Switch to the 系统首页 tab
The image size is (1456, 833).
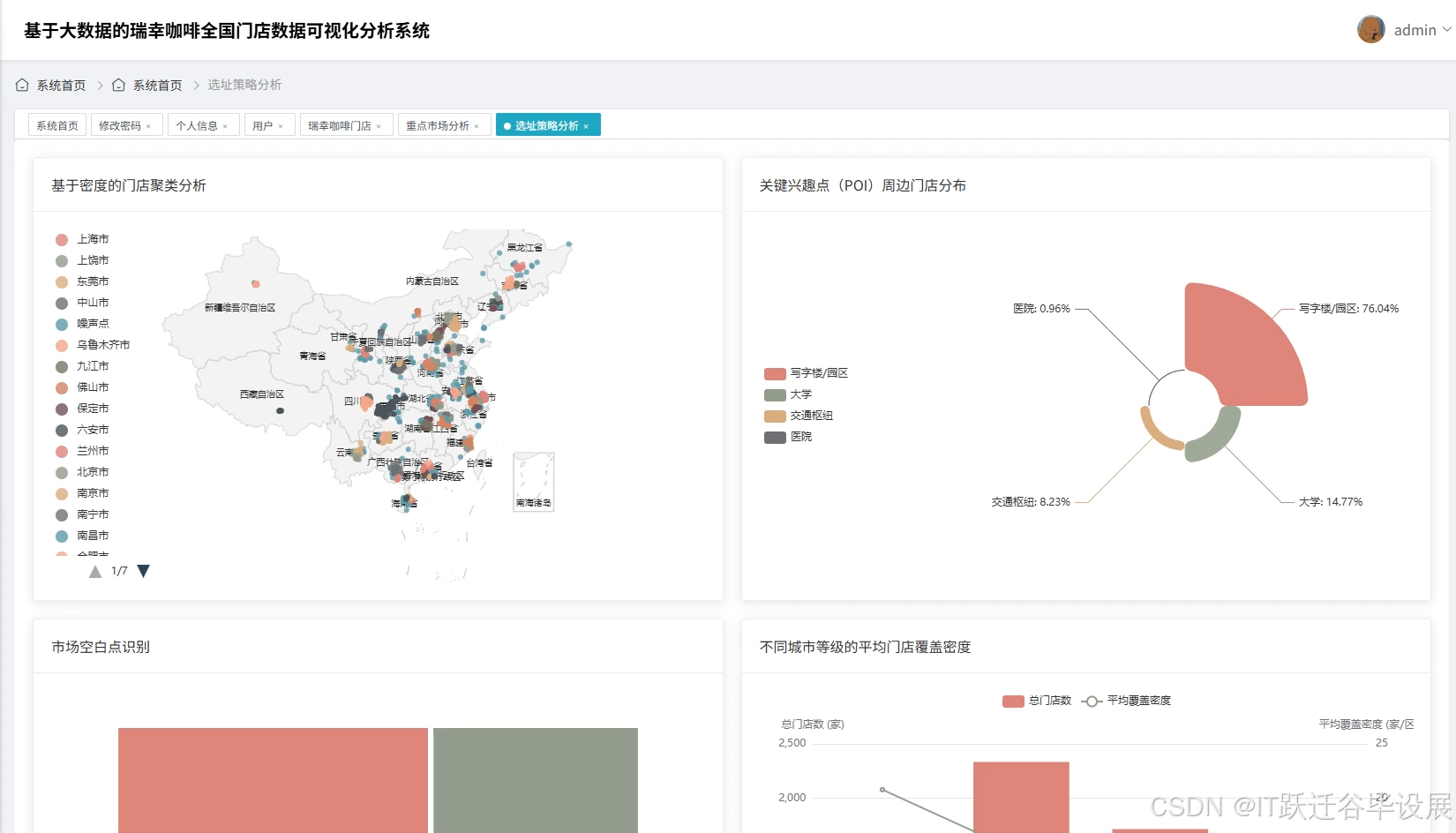click(57, 125)
